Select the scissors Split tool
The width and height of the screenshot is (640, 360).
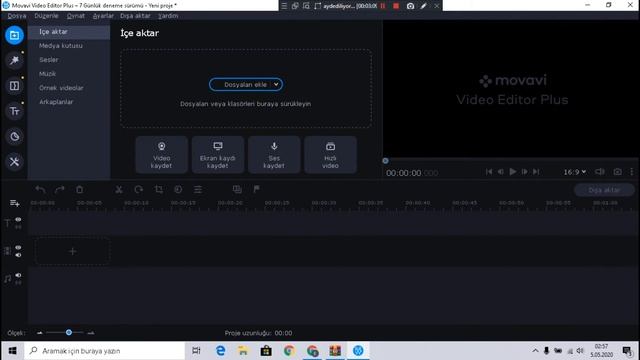click(119, 189)
